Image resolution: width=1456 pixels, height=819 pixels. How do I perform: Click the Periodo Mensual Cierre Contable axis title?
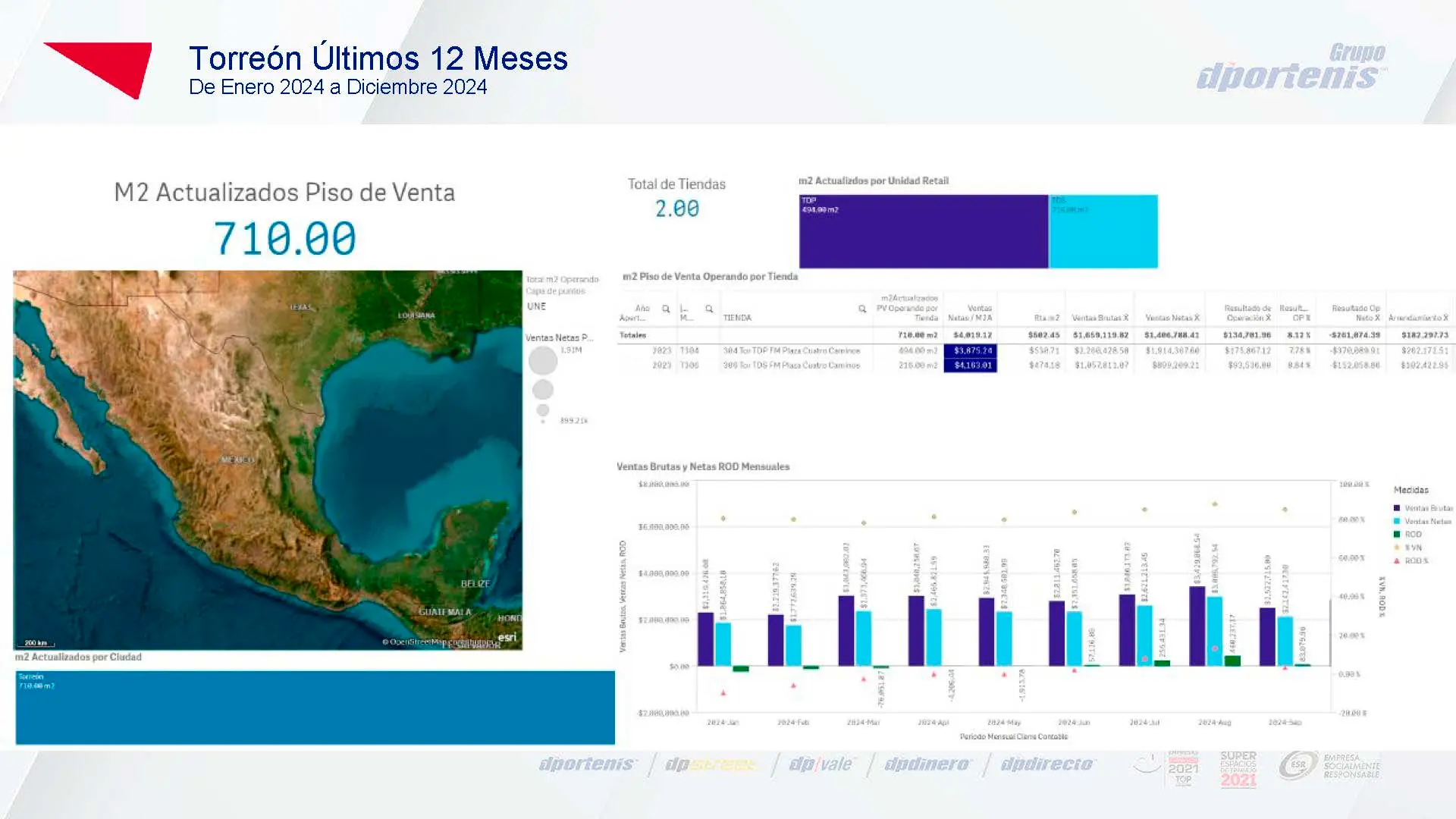pos(1013,736)
